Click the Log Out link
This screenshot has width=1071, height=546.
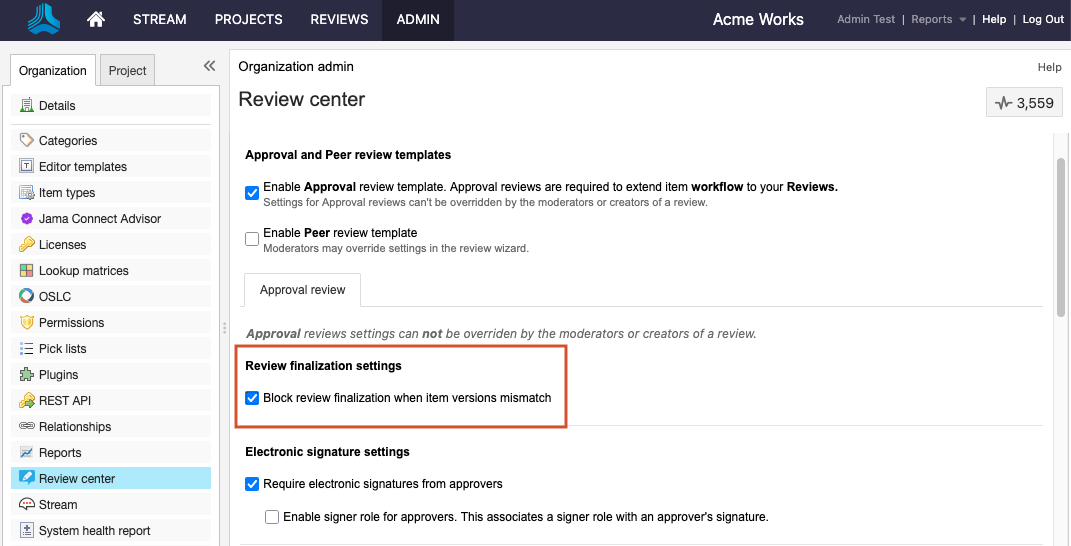coord(1043,19)
